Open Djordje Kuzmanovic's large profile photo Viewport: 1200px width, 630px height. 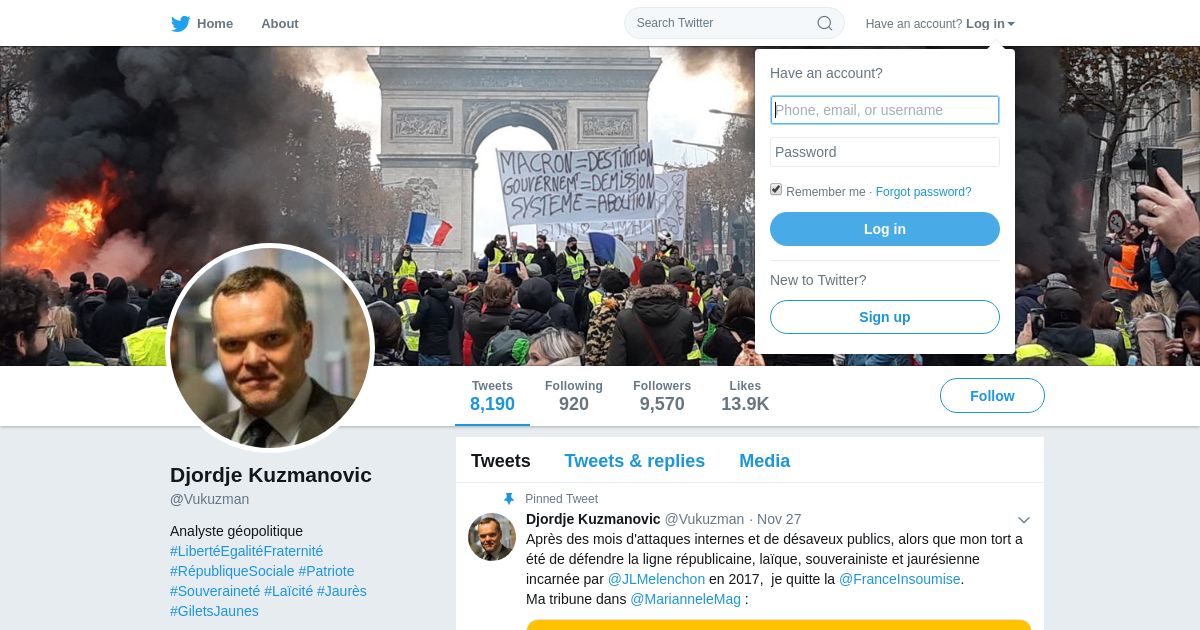(x=270, y=348)
